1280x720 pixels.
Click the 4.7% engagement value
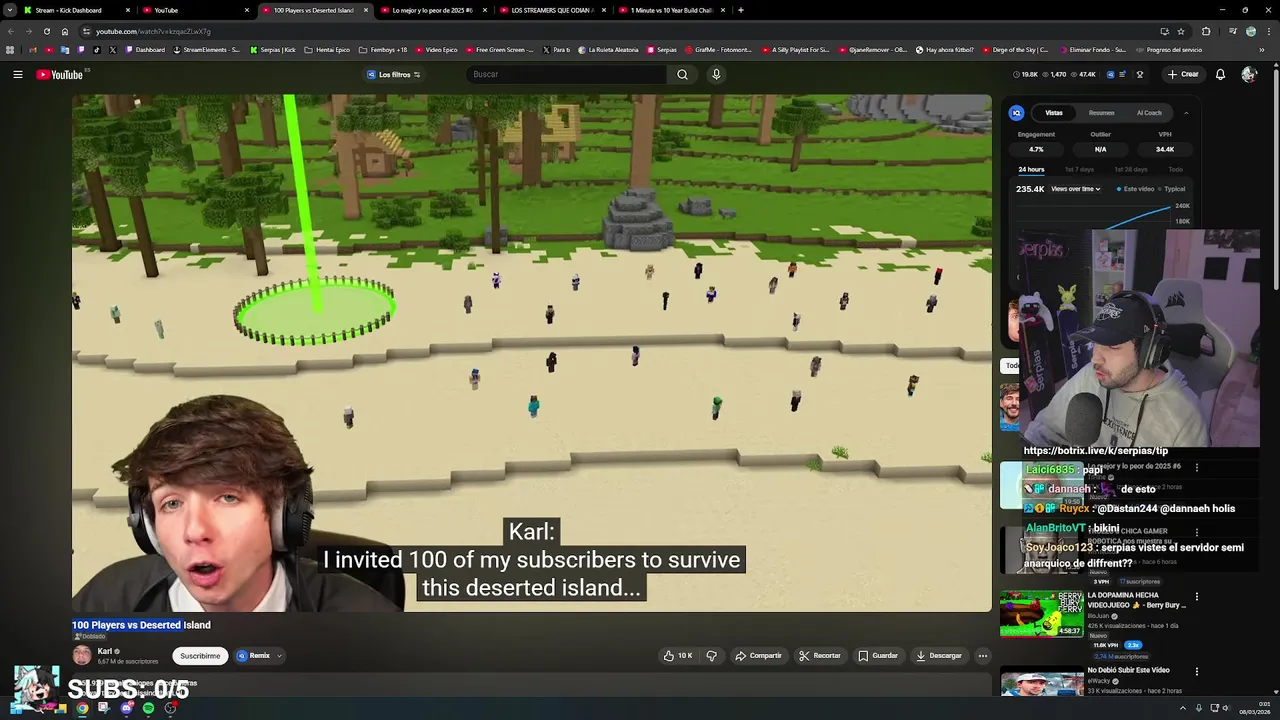click(1036, 149)
